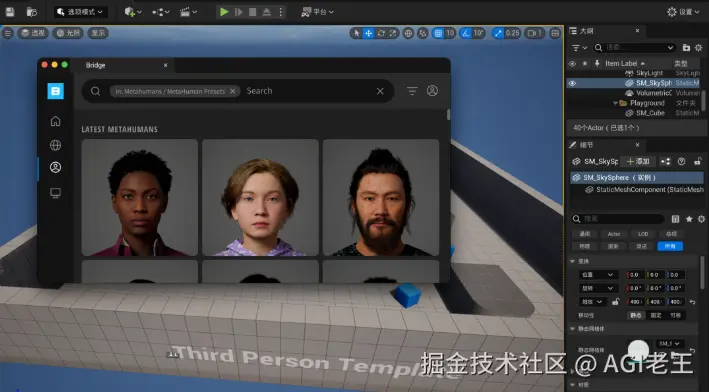
Task: Click the Save current level icon
Action: click(x=9, y=12)
